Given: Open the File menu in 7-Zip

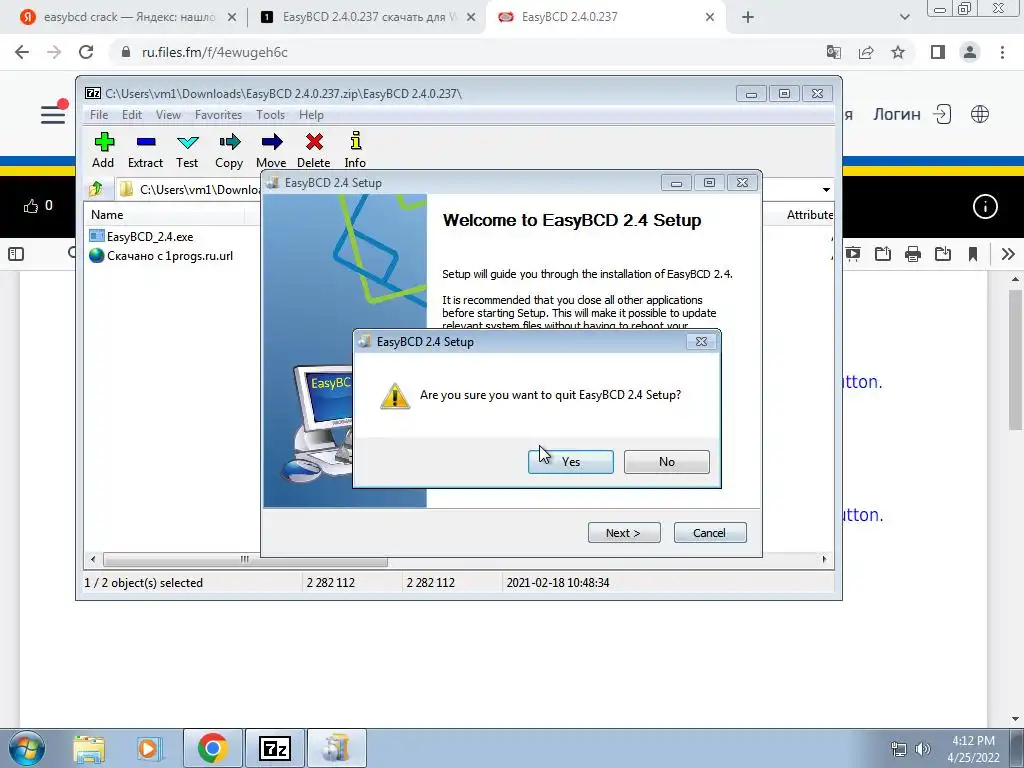Looking at the screenshot, I should (x=99, y=115).
